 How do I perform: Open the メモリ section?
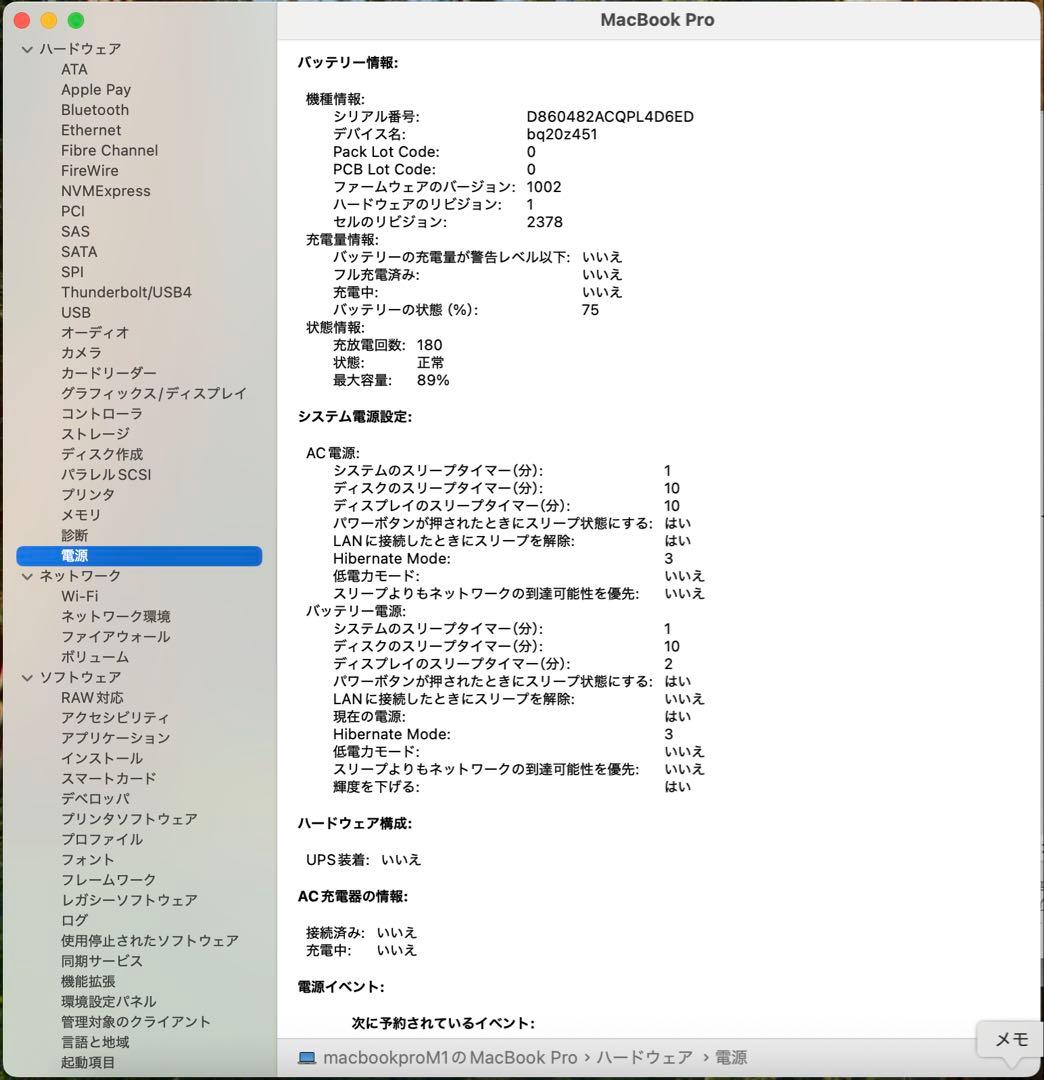click(79, 515)
